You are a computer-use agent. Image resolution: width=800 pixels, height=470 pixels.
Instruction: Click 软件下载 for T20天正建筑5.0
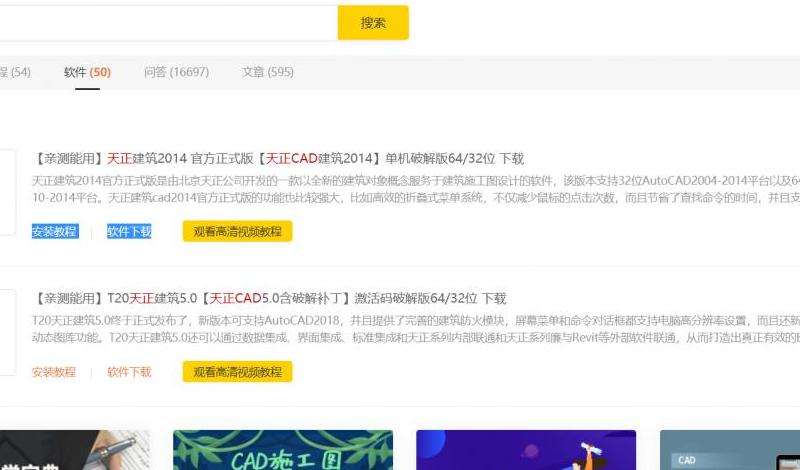(x=129, y=372)
